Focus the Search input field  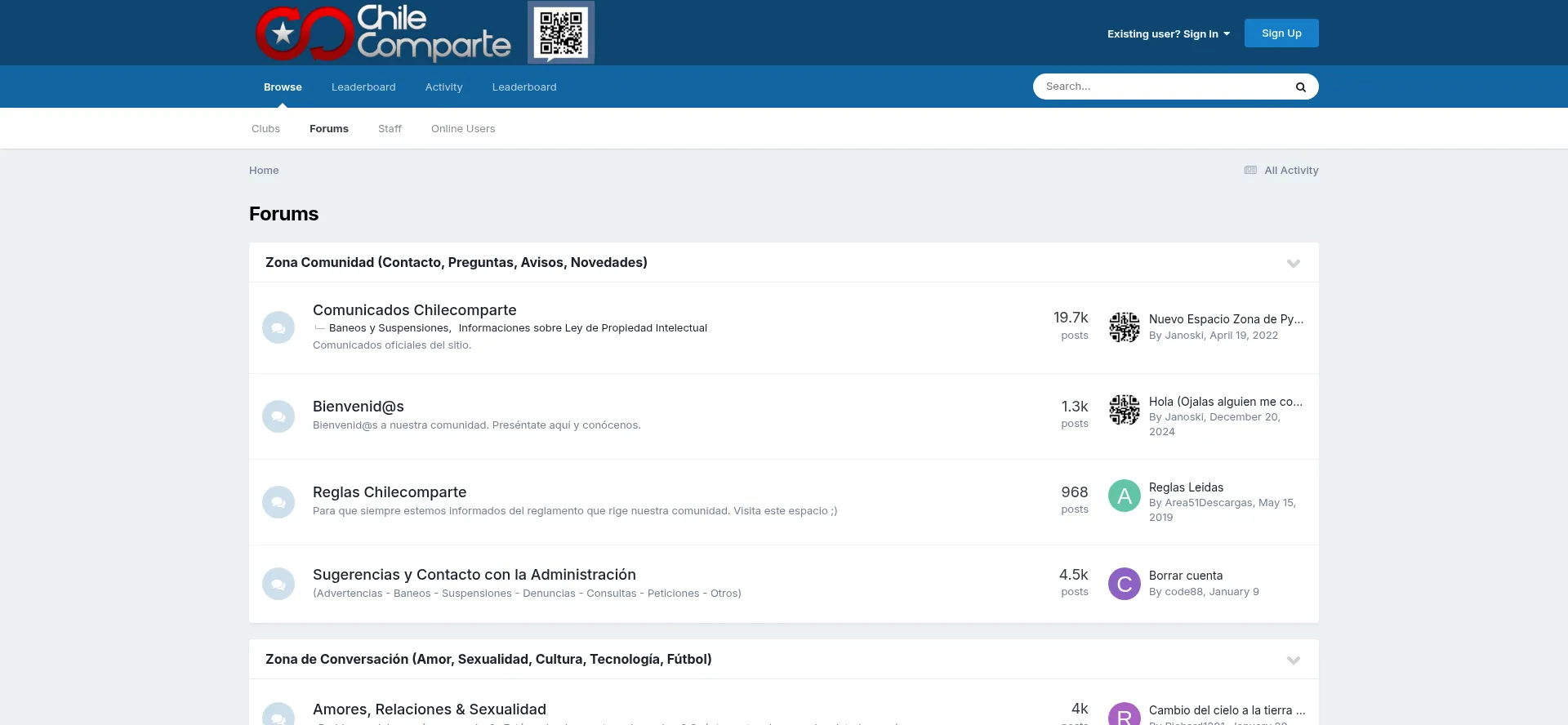[x=1160, y=87]
